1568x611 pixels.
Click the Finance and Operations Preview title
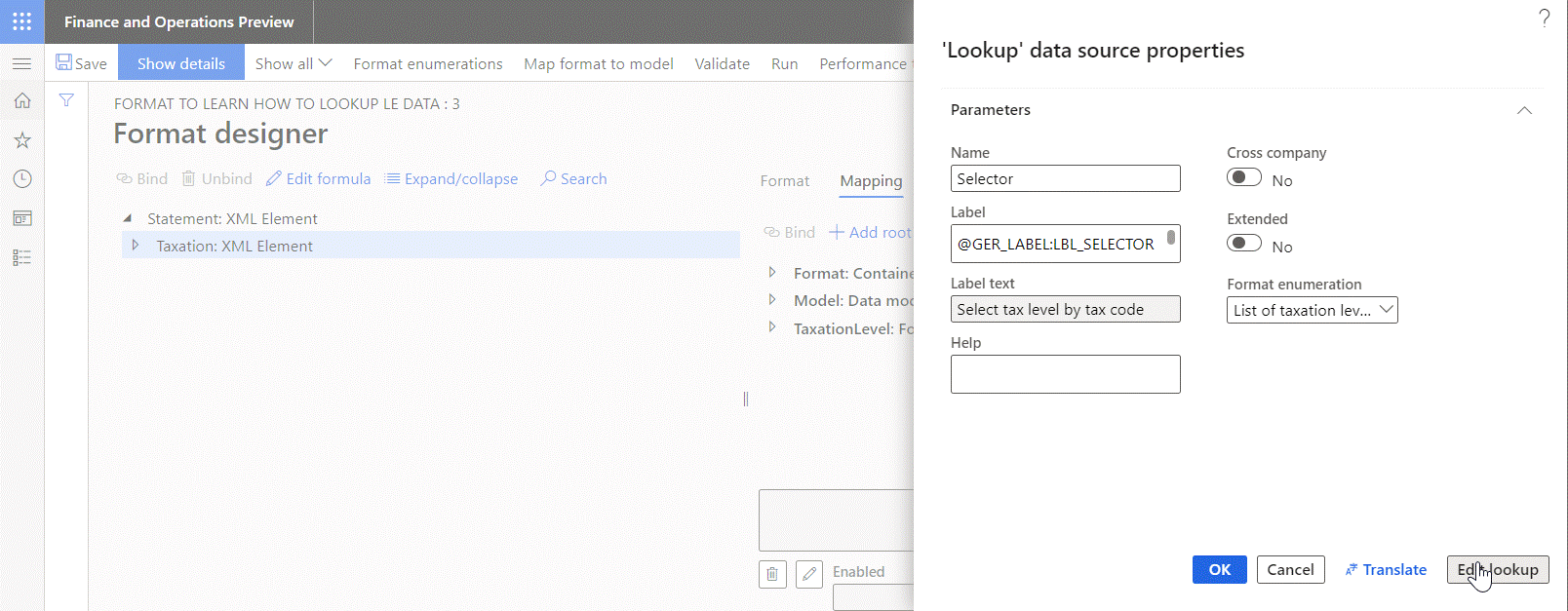(179, 21)
